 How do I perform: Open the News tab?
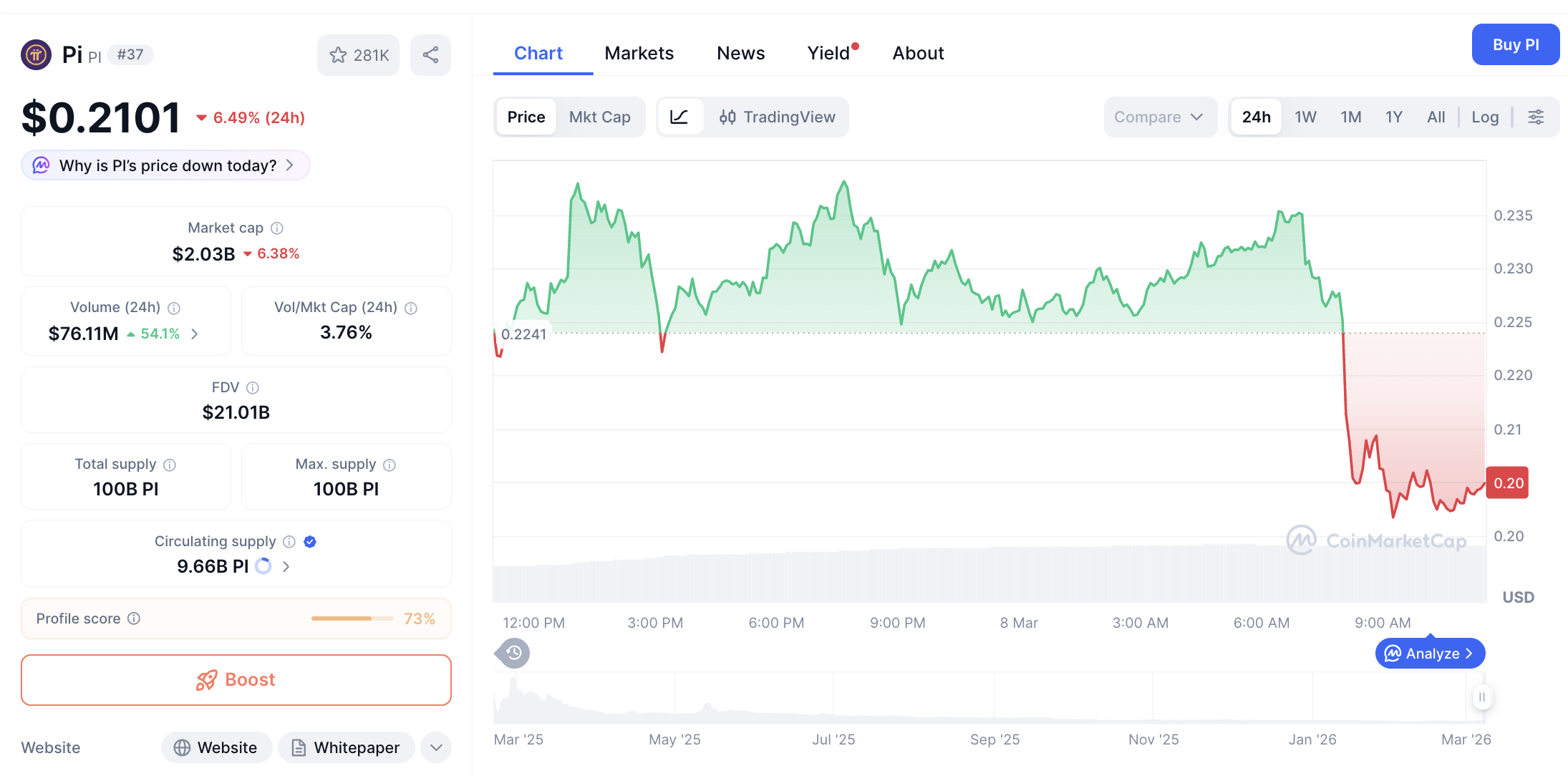(x=741, y=53)
